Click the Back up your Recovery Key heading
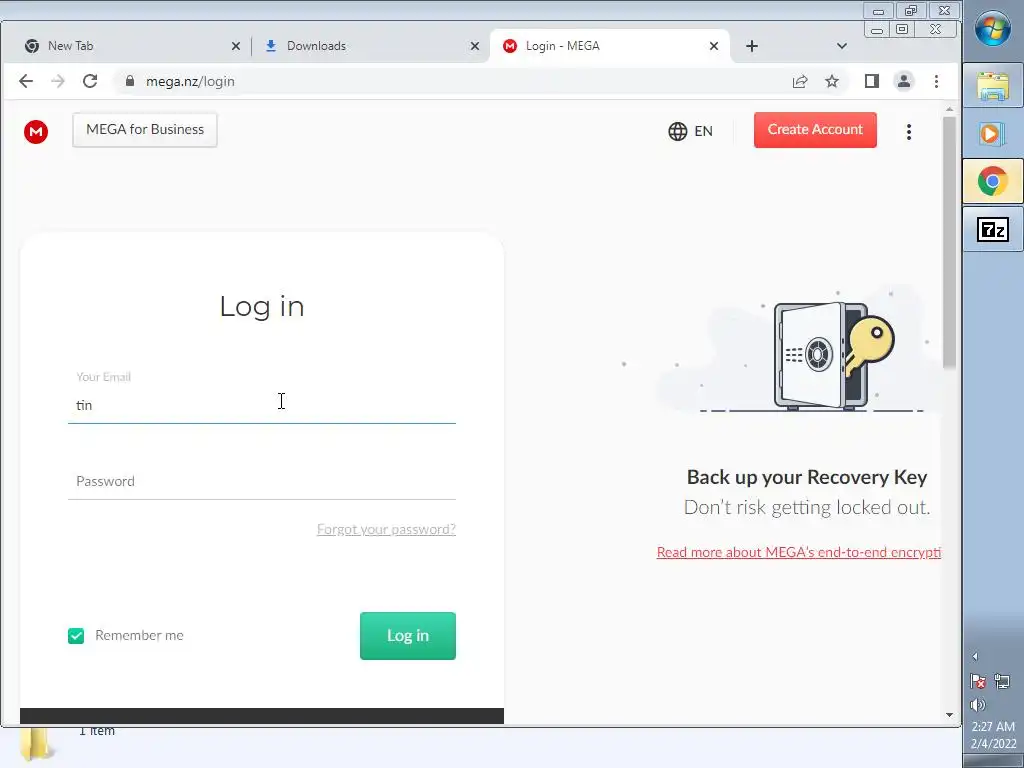1024x768 pixels. click(807, 477)
